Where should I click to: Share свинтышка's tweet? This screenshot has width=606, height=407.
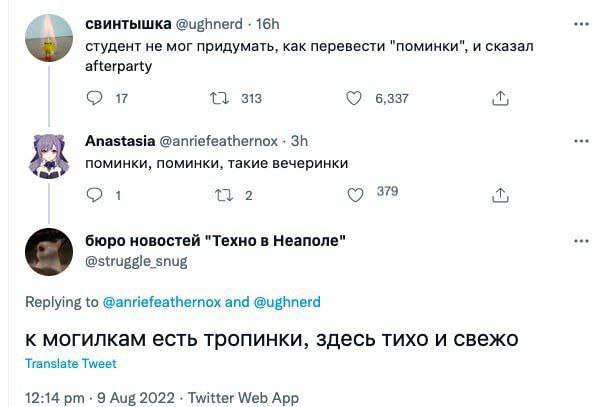501,98
